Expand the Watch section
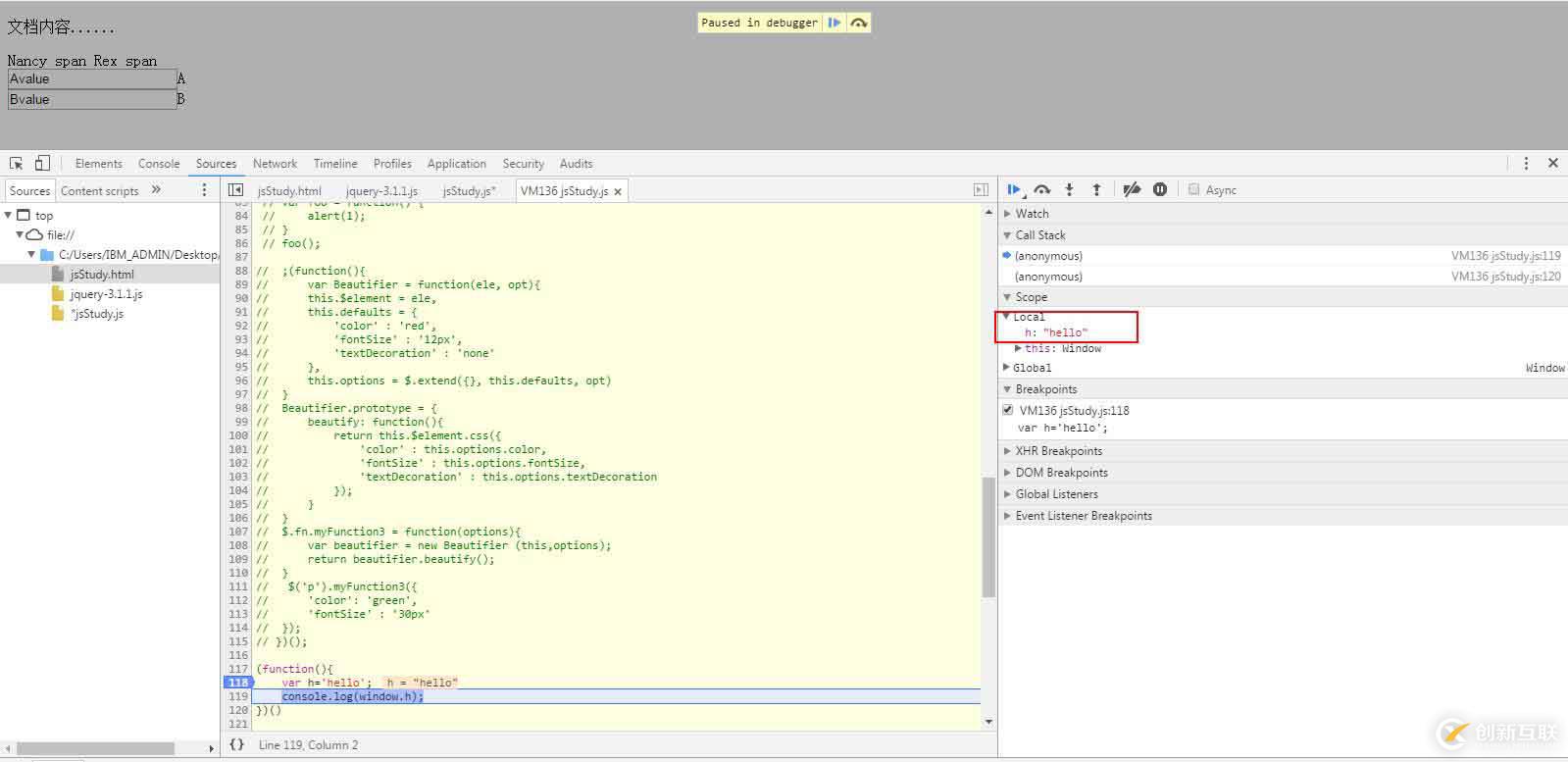This screenshot has width=1568, height=762. pyautogui.click(x=1007, y=214)
